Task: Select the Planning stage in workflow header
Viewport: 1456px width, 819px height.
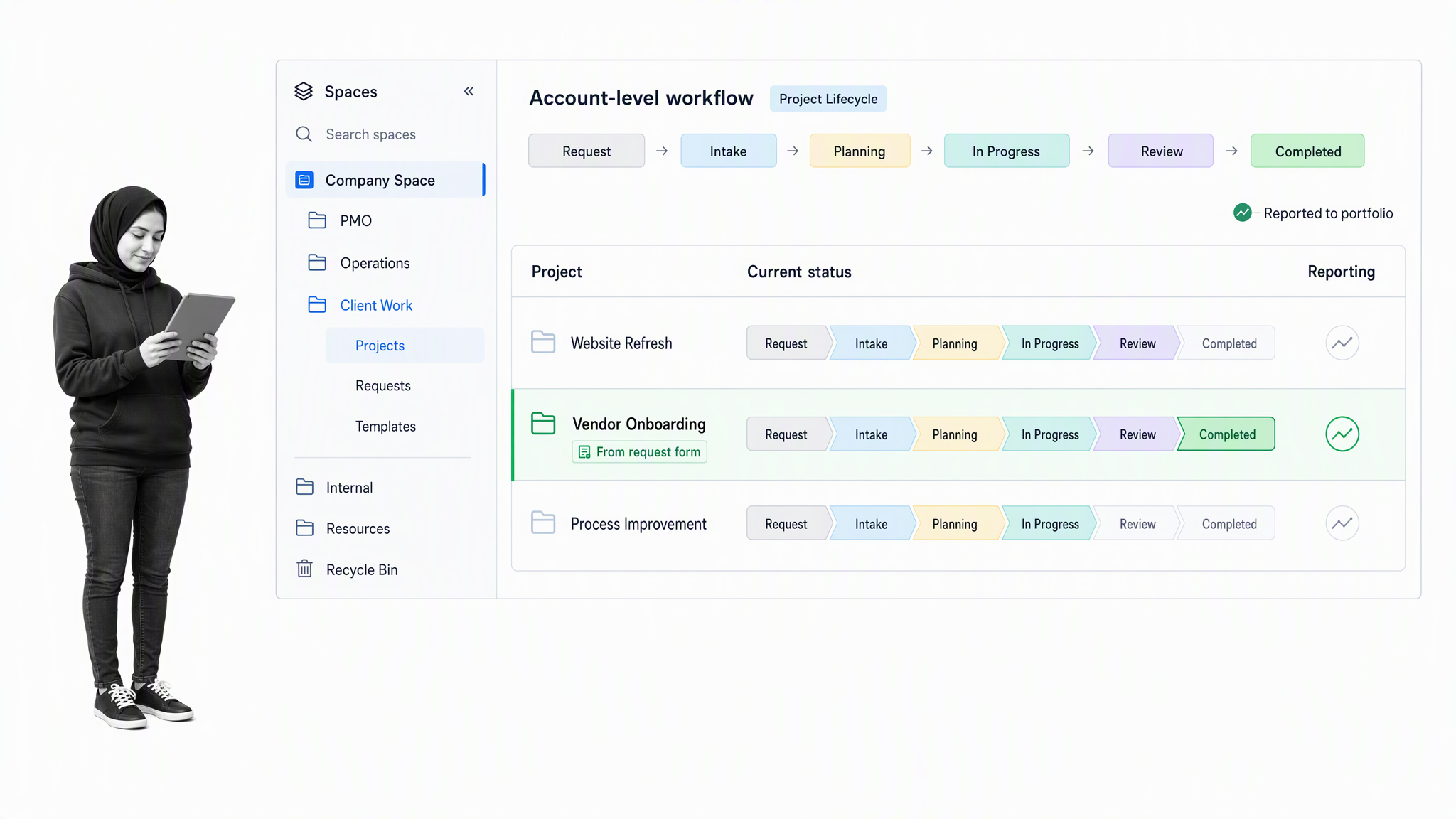Action: (x=860, y=151)
